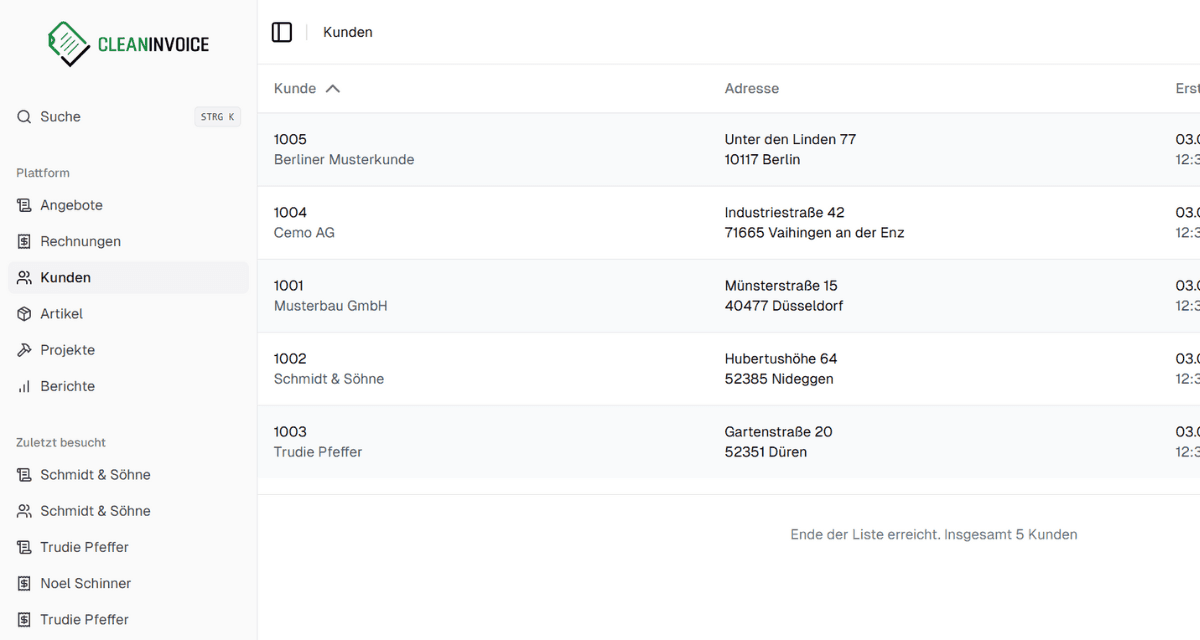The height and width of the screenshot is (640, 1200).
Task: Open customer 1002 Schmidt & Söhne row
Action: coord(729,368)
